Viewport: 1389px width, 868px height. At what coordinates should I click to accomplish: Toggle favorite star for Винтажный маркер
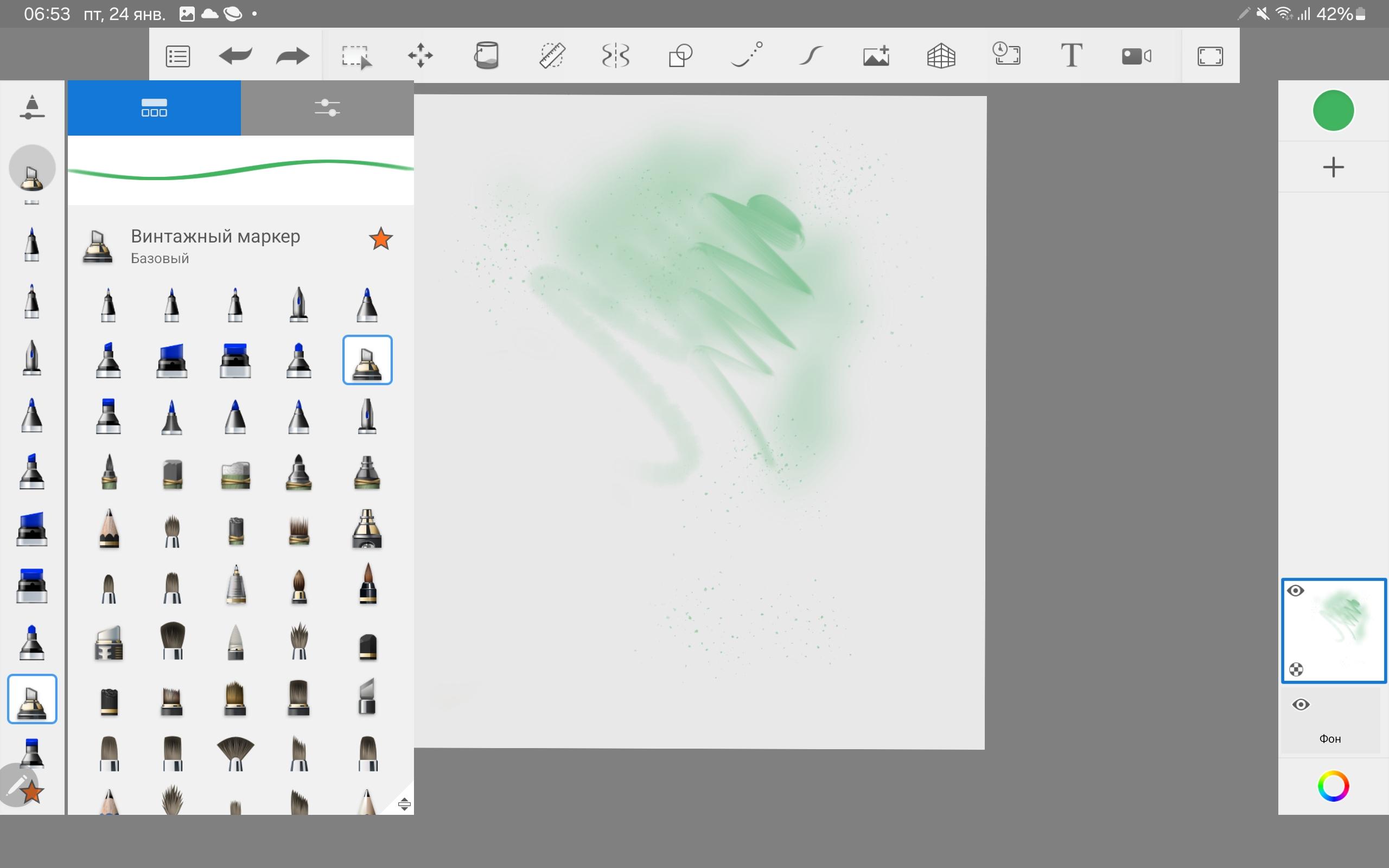click(380, 239)
